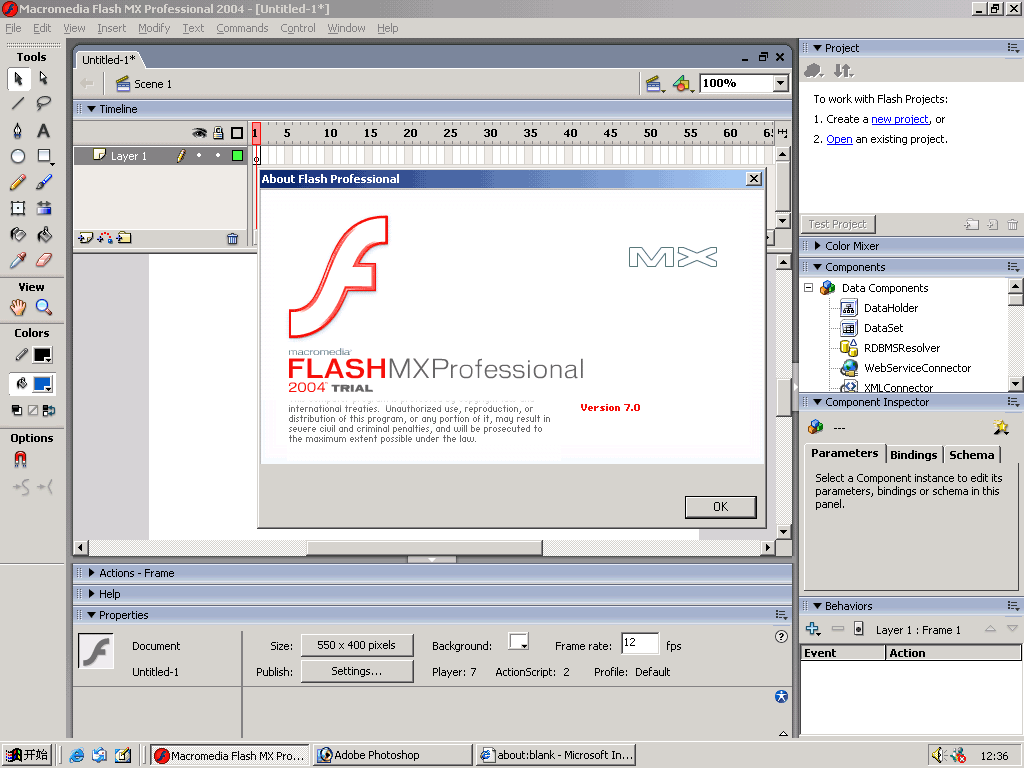Toggle Layer 1 lock dot
This screenshot has width=1024, height=768.
(x=218, y=155)
